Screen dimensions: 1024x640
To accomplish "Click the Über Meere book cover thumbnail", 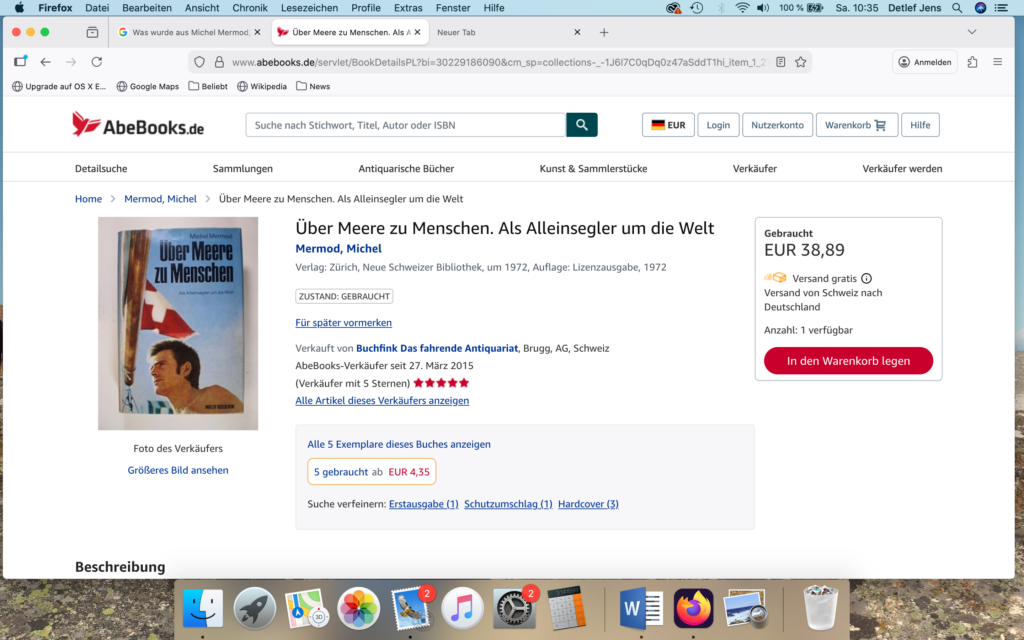I will tap(178, 323).
